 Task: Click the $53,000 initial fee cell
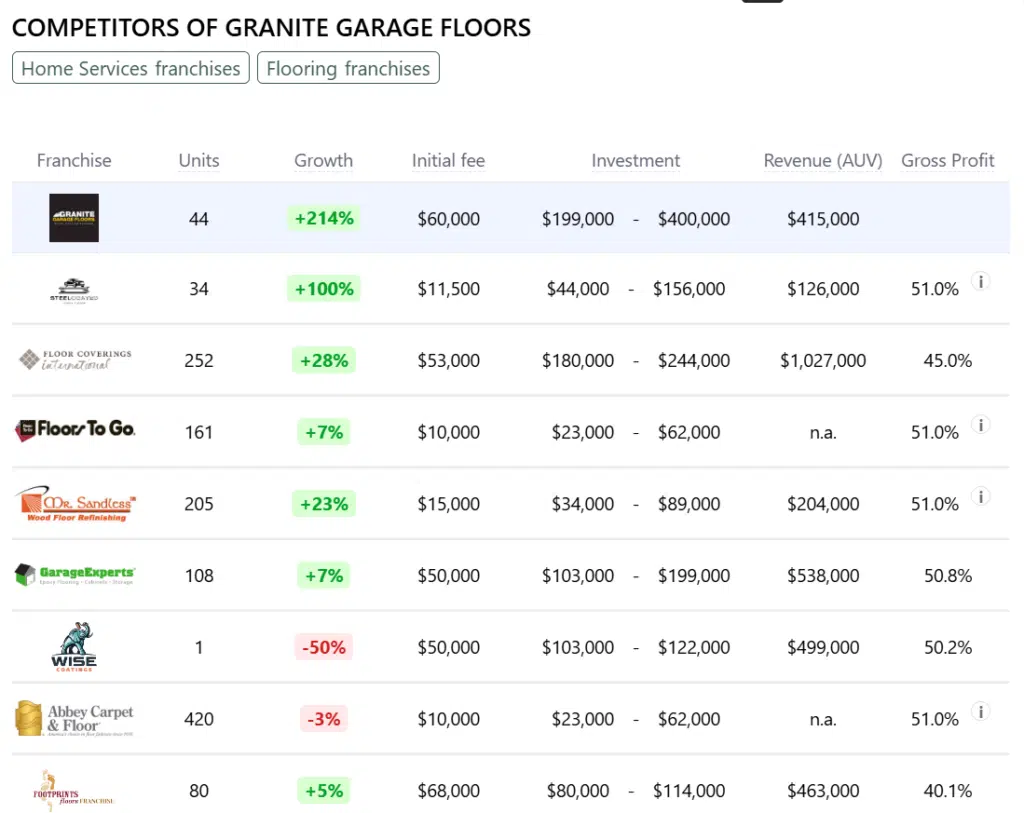(449, 360)
